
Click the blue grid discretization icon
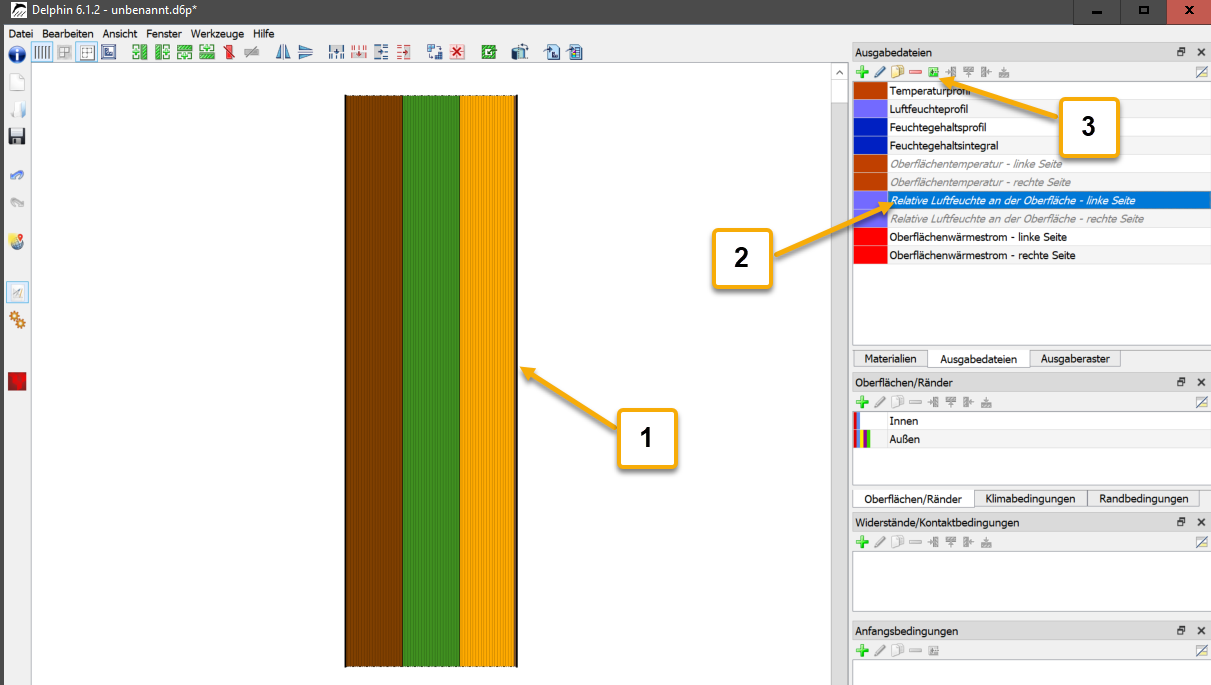point(336,52)
